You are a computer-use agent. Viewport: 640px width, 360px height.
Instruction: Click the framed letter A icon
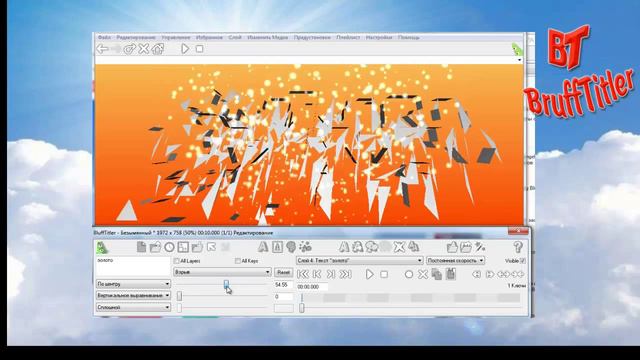[277, 247]
